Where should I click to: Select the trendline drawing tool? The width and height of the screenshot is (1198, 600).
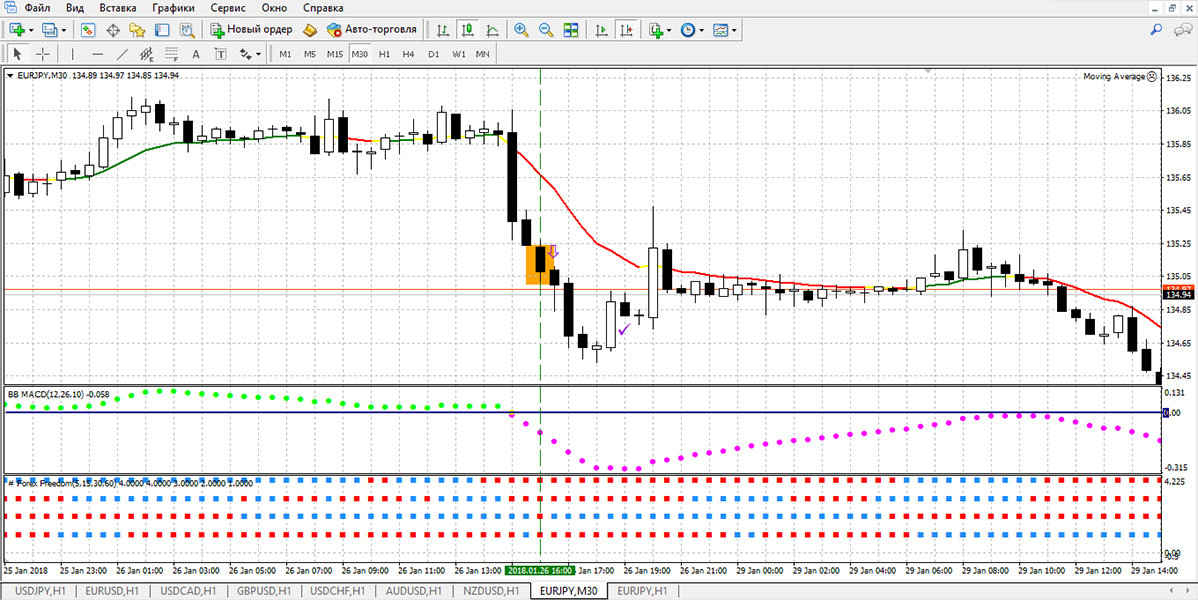123,54
